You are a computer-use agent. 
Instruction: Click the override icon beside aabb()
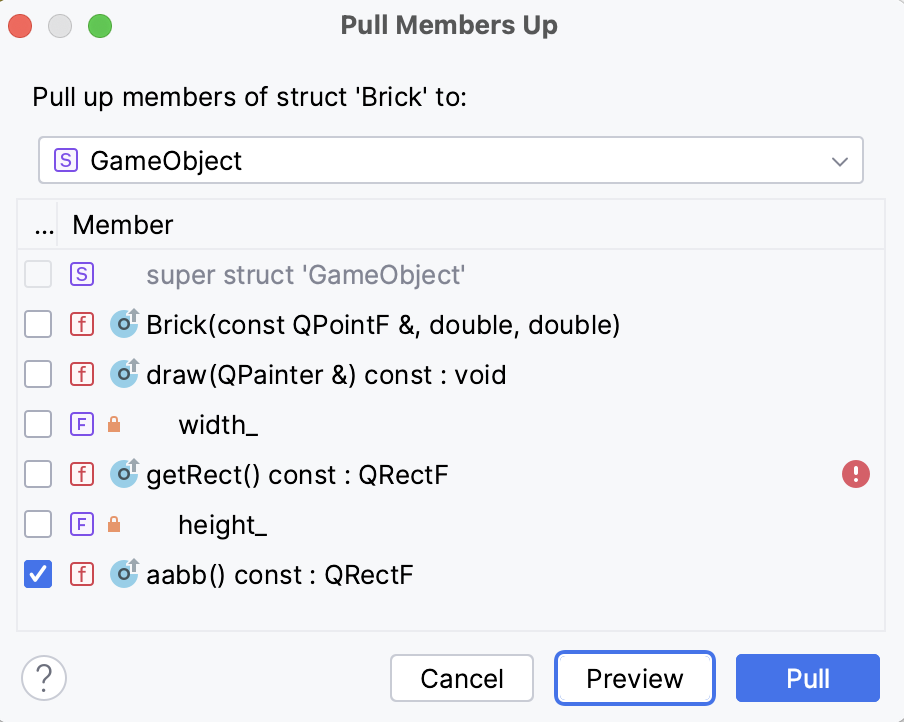(124, 575)
